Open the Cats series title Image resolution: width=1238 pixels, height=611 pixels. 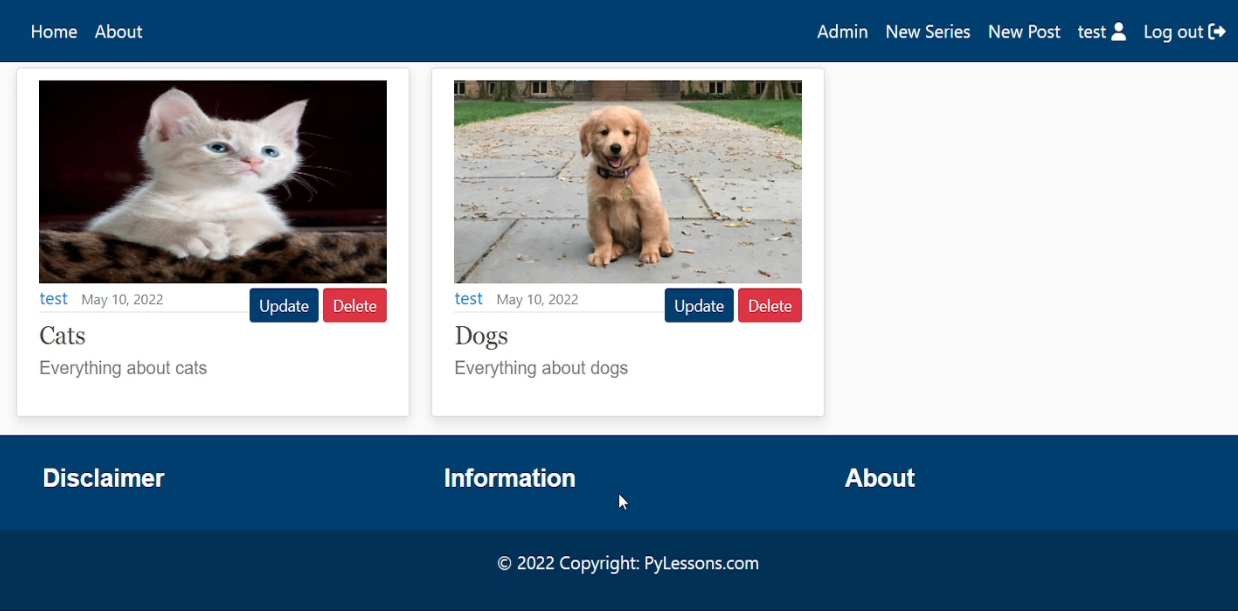click(x=62, y=336)
